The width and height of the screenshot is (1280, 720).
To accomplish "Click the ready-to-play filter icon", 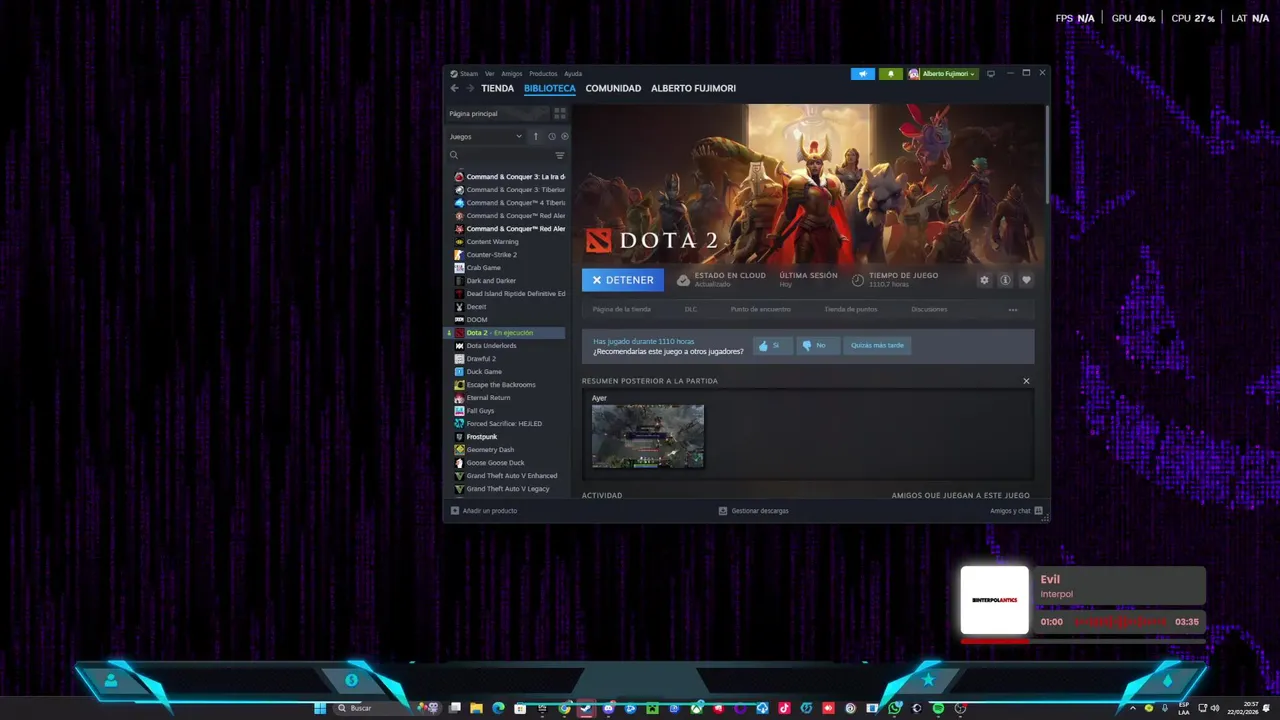I will (564, 136).
